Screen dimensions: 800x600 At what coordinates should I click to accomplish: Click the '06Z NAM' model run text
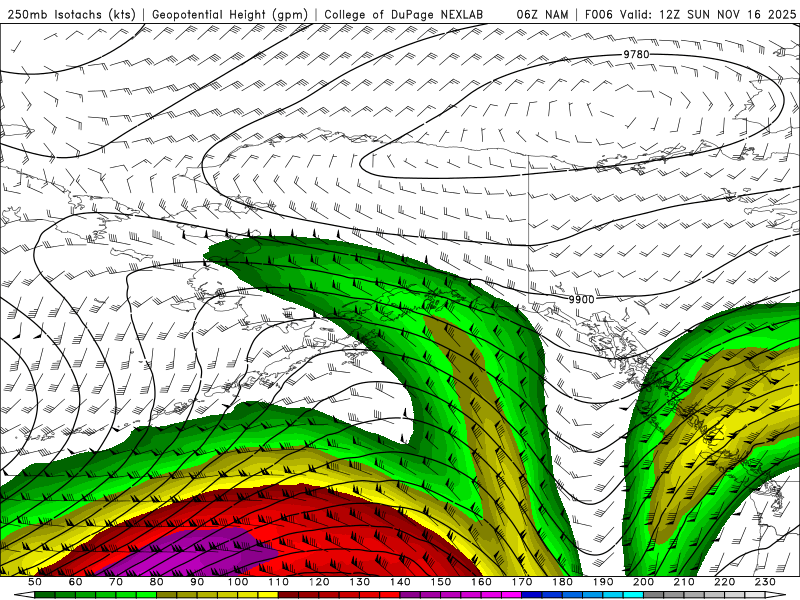(x=542, y=14)
